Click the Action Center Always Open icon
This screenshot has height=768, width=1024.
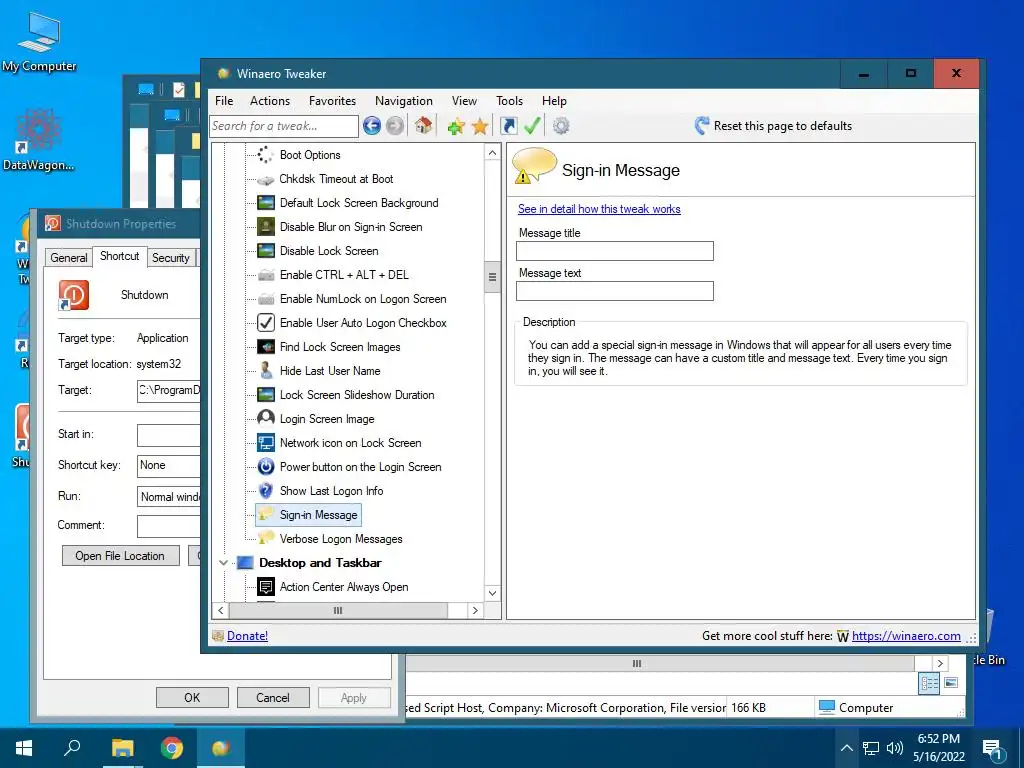(x=266, y=586)
